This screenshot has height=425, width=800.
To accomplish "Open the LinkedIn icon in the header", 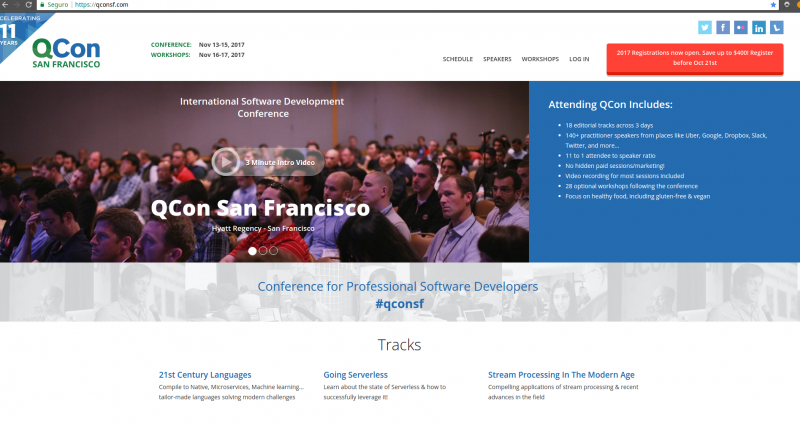I will click(x=759, y=28).
